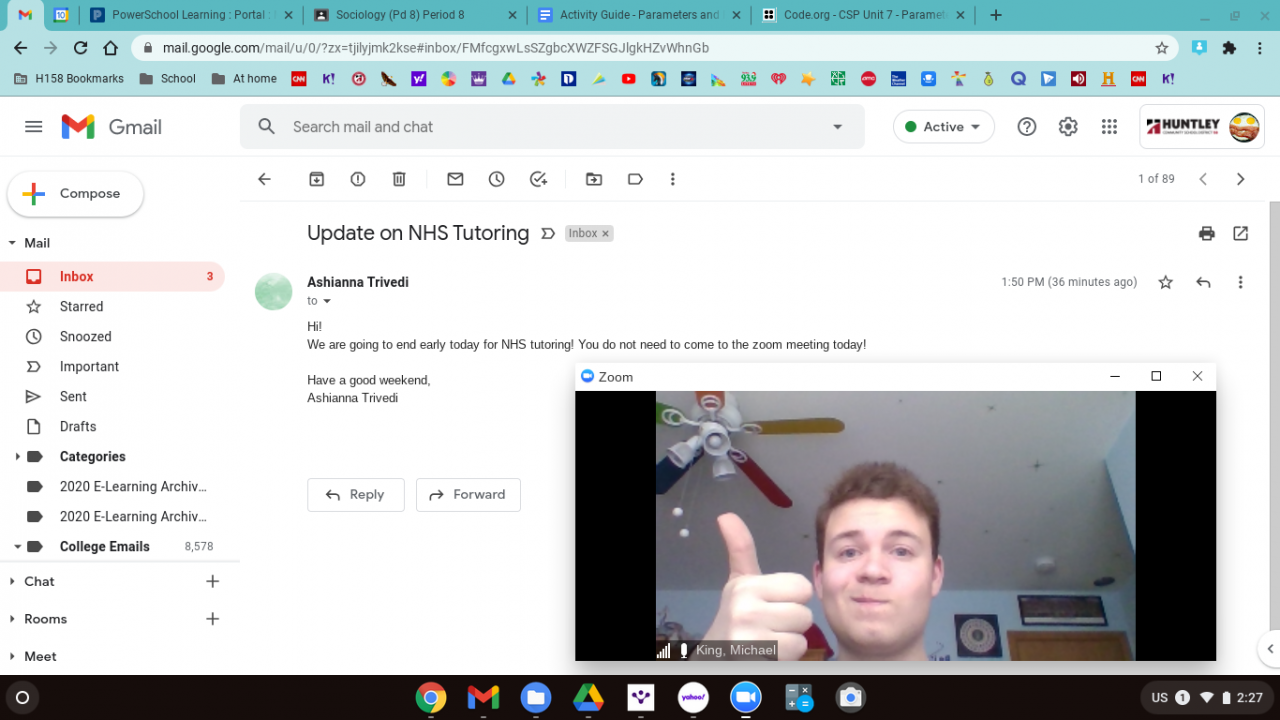Toggle the importance marker beside subject
Image resolution: width=1280 pixels, height=720 pixels.
(548, 233)
